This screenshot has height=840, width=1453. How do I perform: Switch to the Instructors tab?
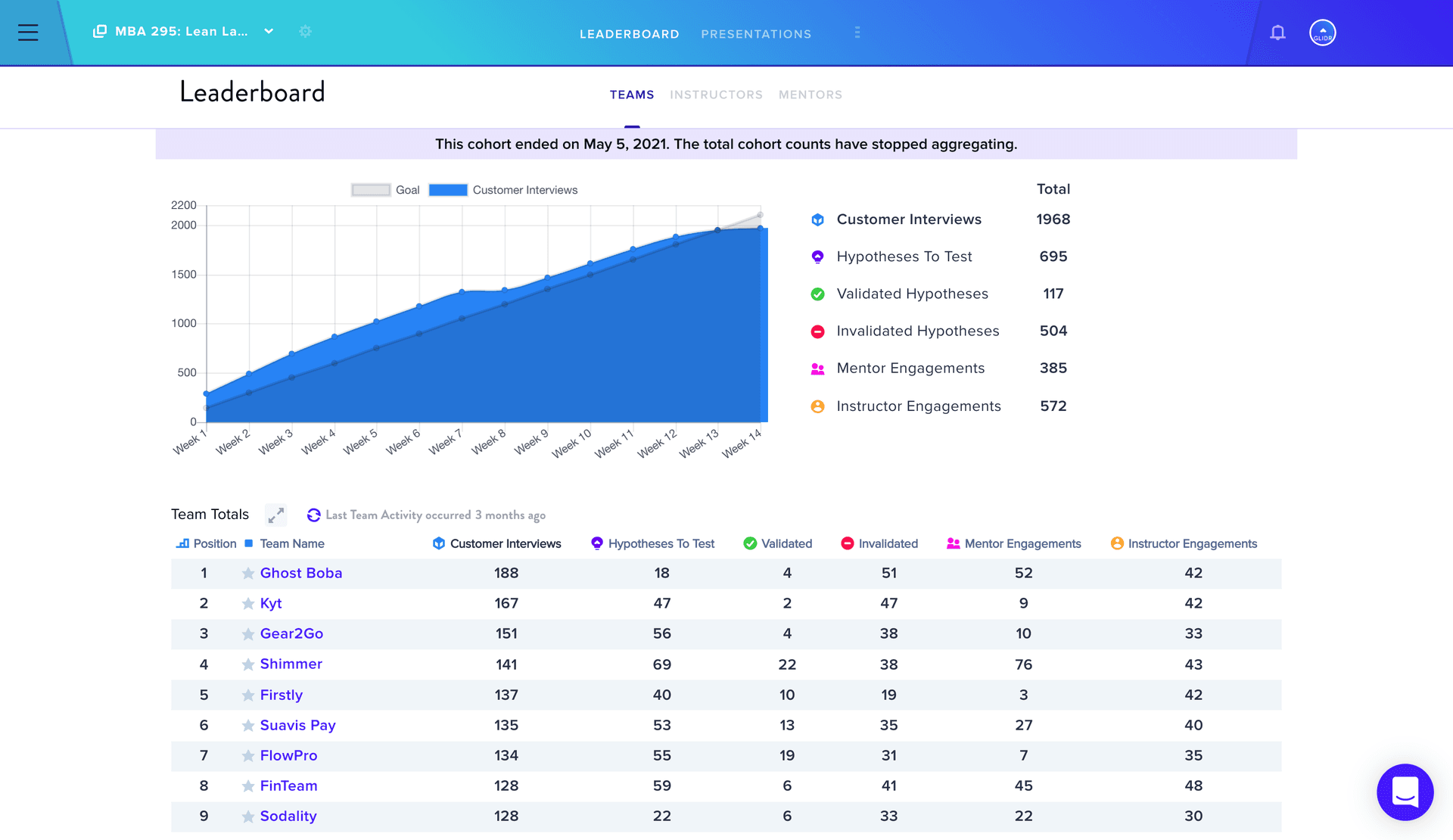[x=716, y=94]
